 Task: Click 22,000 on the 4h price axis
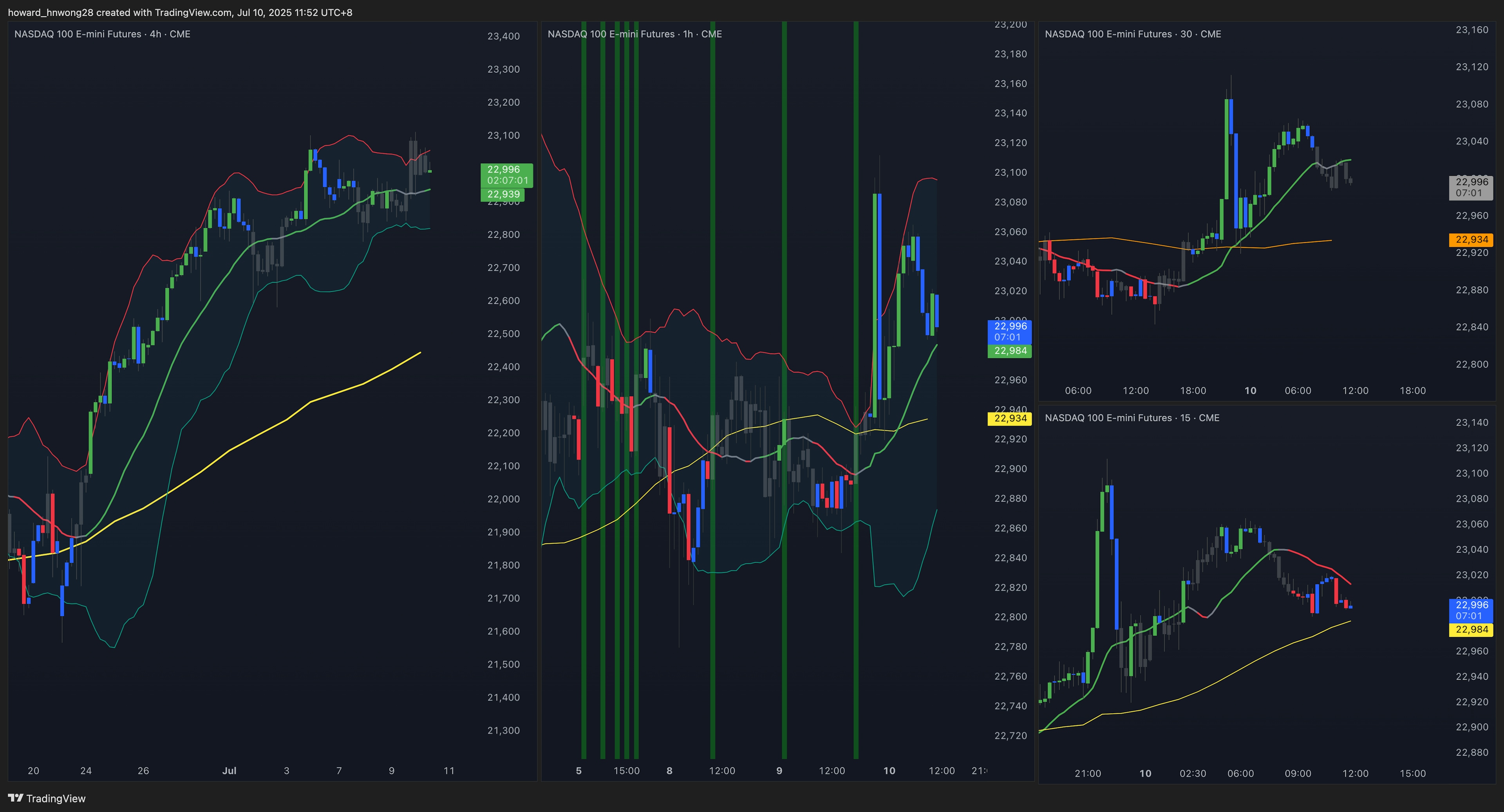pos(503,499)
